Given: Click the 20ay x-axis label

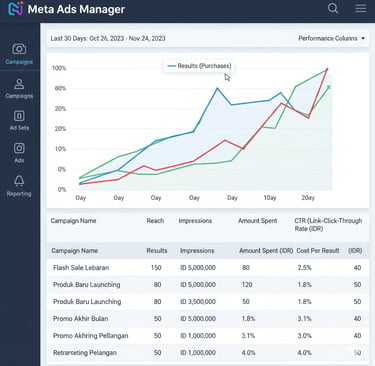Looking at the screenshot, I should (308, 198).
